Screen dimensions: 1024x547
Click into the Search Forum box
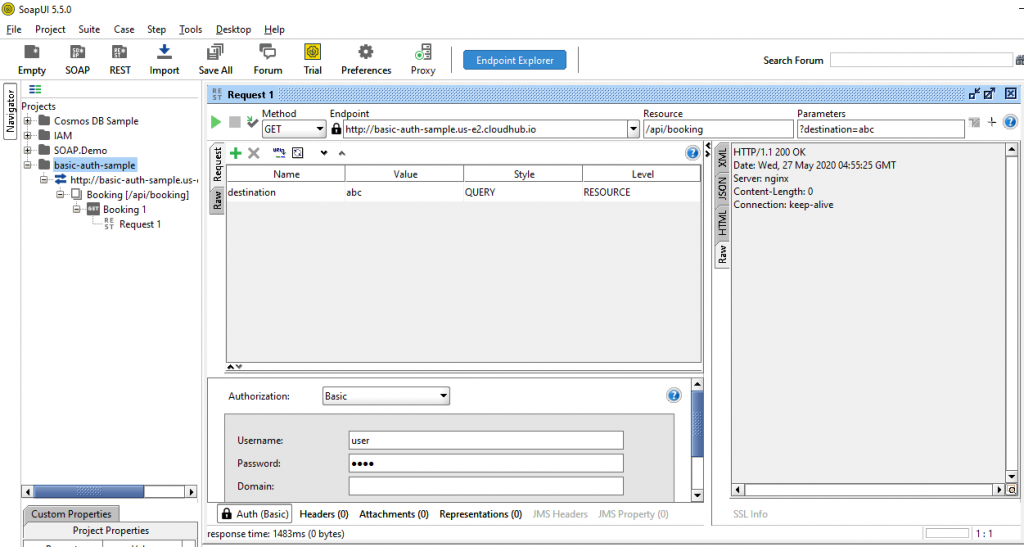coord(921,60)
